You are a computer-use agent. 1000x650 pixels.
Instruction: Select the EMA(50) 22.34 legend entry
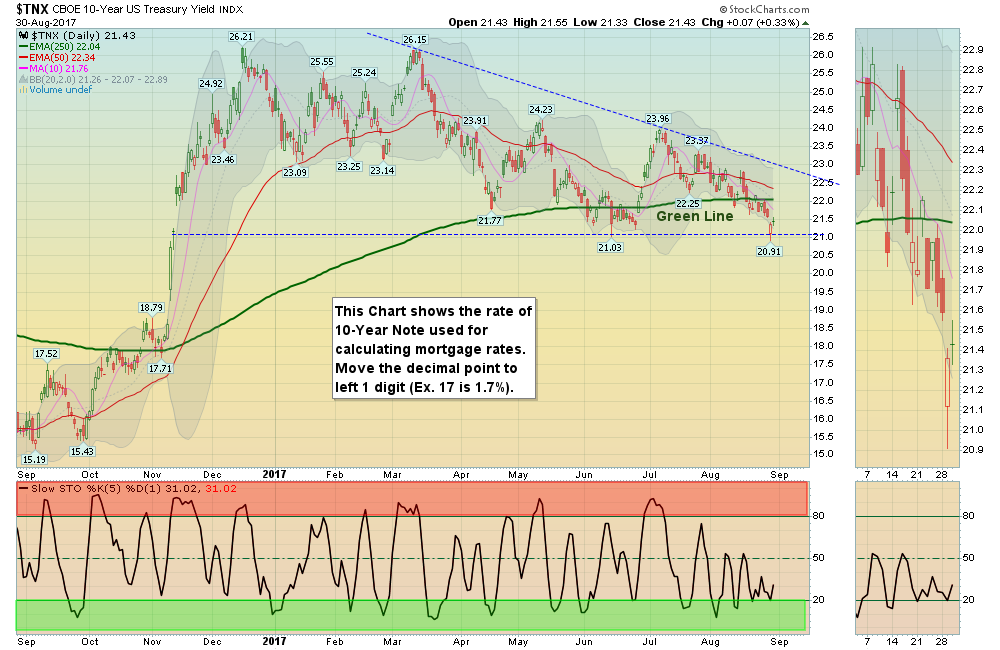point(62,57)
